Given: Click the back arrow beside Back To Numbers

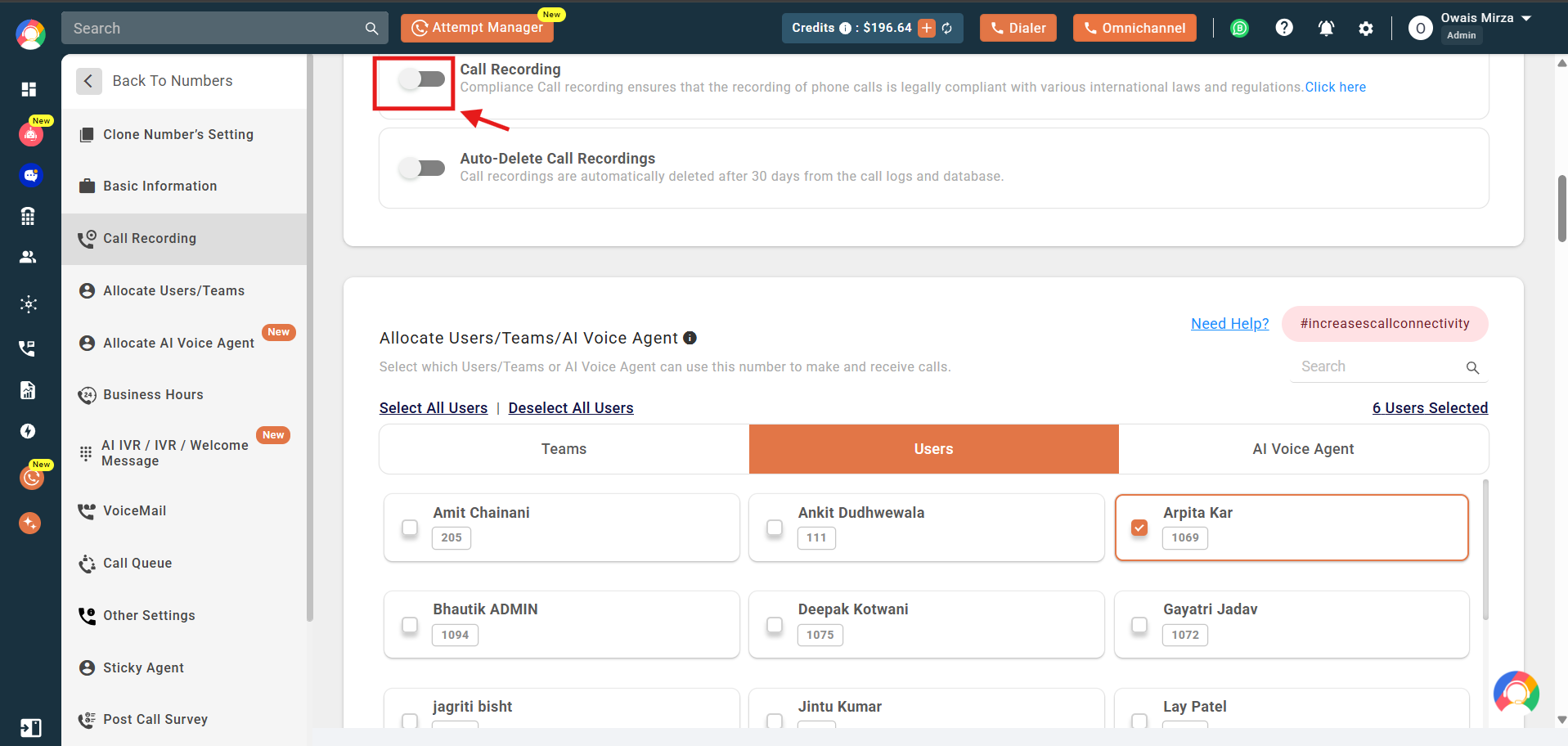Looking at the screenshot, I should [88, 81].
